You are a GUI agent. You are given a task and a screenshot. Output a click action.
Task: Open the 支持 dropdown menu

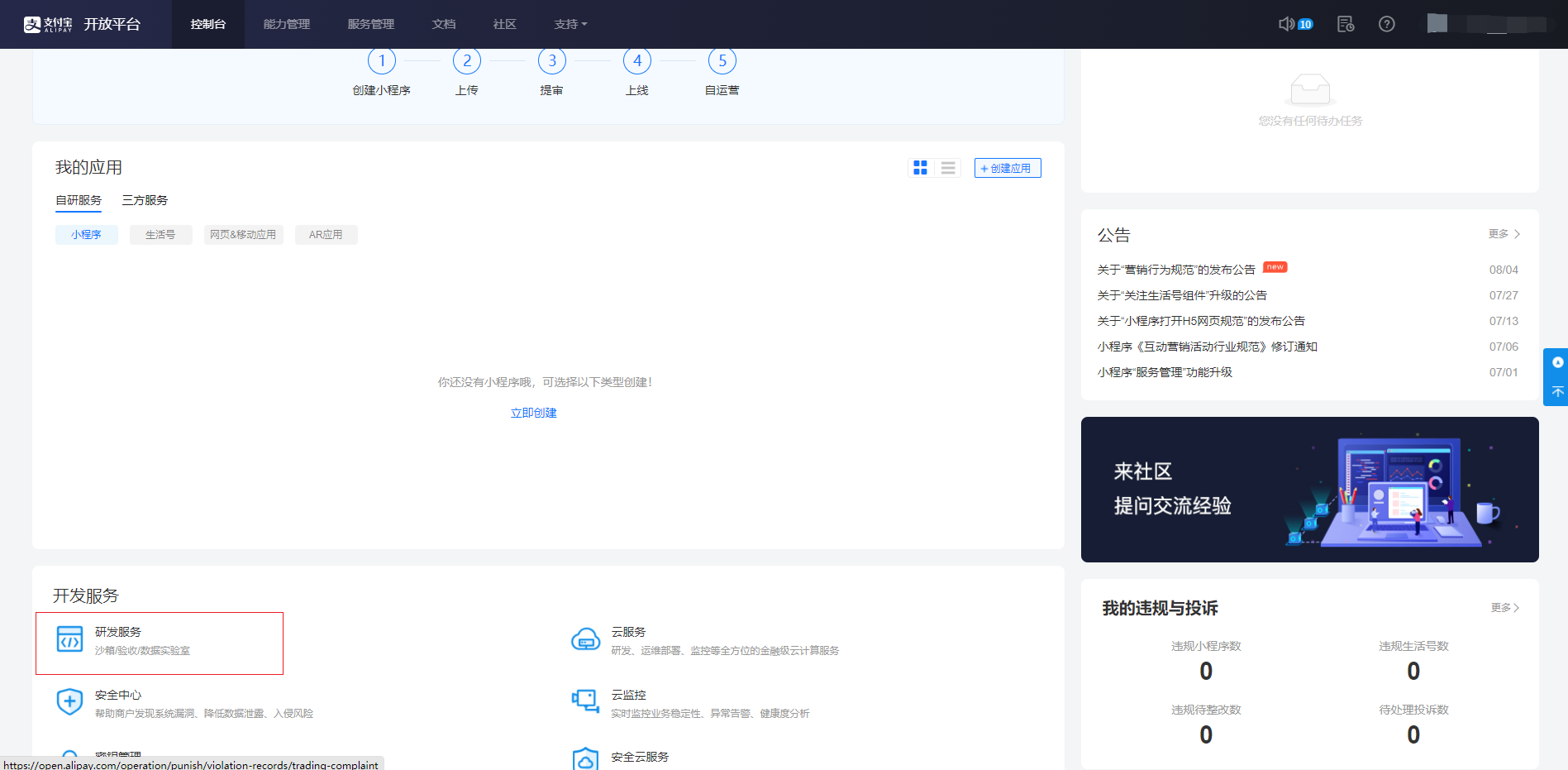(570, 24)
